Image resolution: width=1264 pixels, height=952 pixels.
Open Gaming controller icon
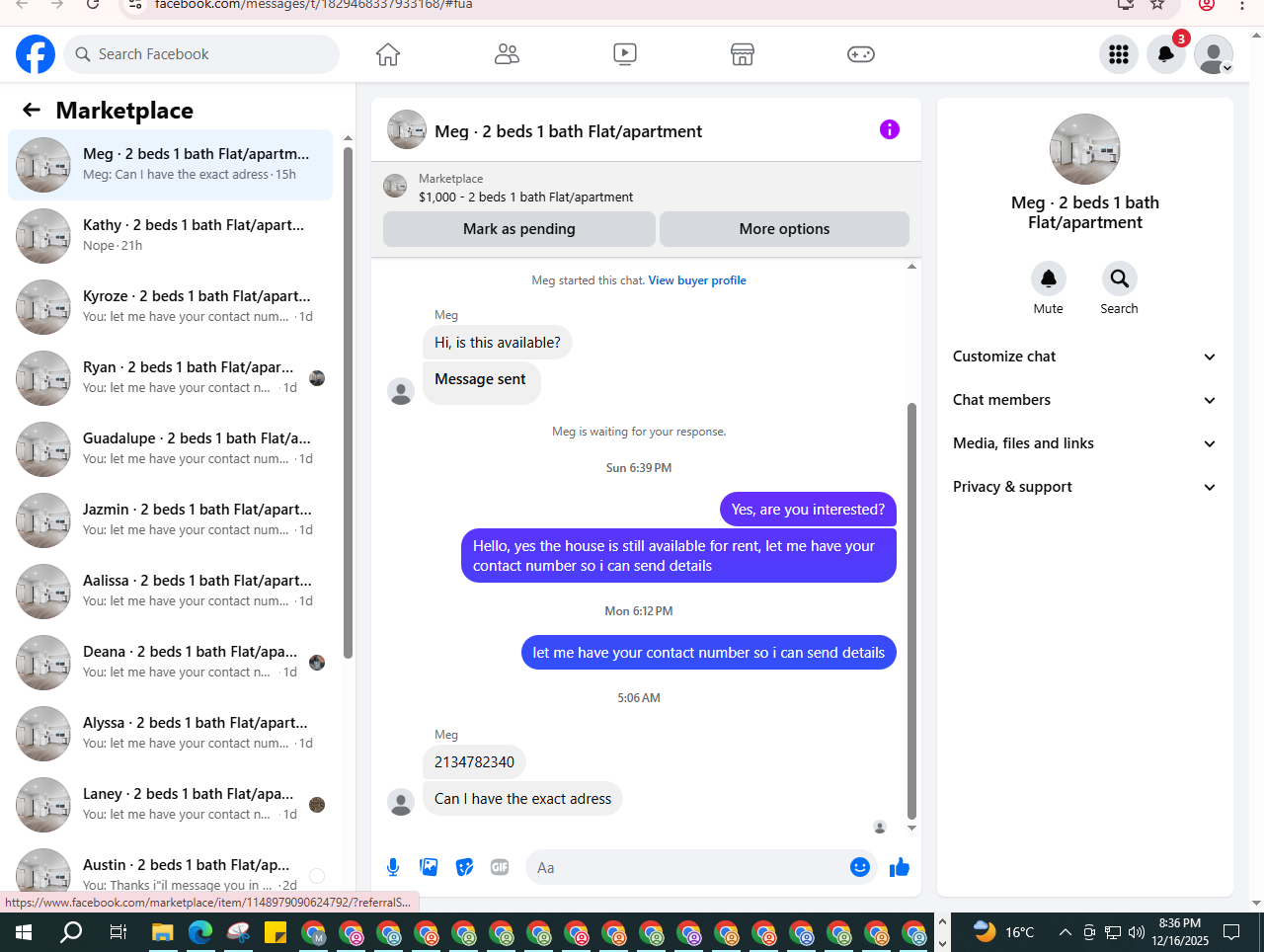click(861, 54)
